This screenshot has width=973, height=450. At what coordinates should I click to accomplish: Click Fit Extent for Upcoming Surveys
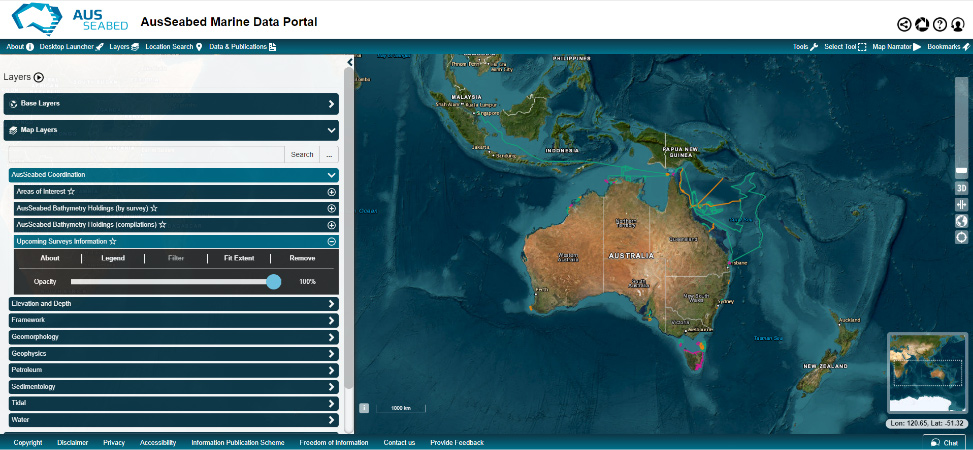tap(238, 258)
